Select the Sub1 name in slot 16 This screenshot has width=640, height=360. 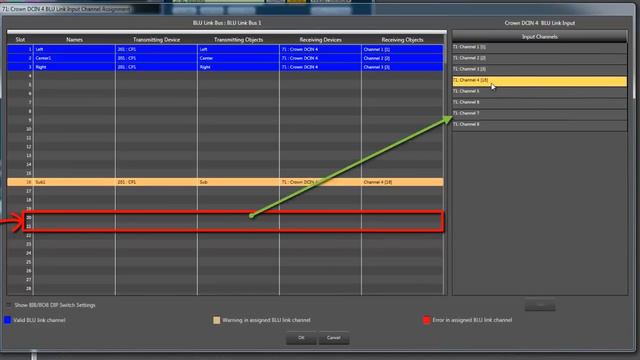[x=74, y=182]
